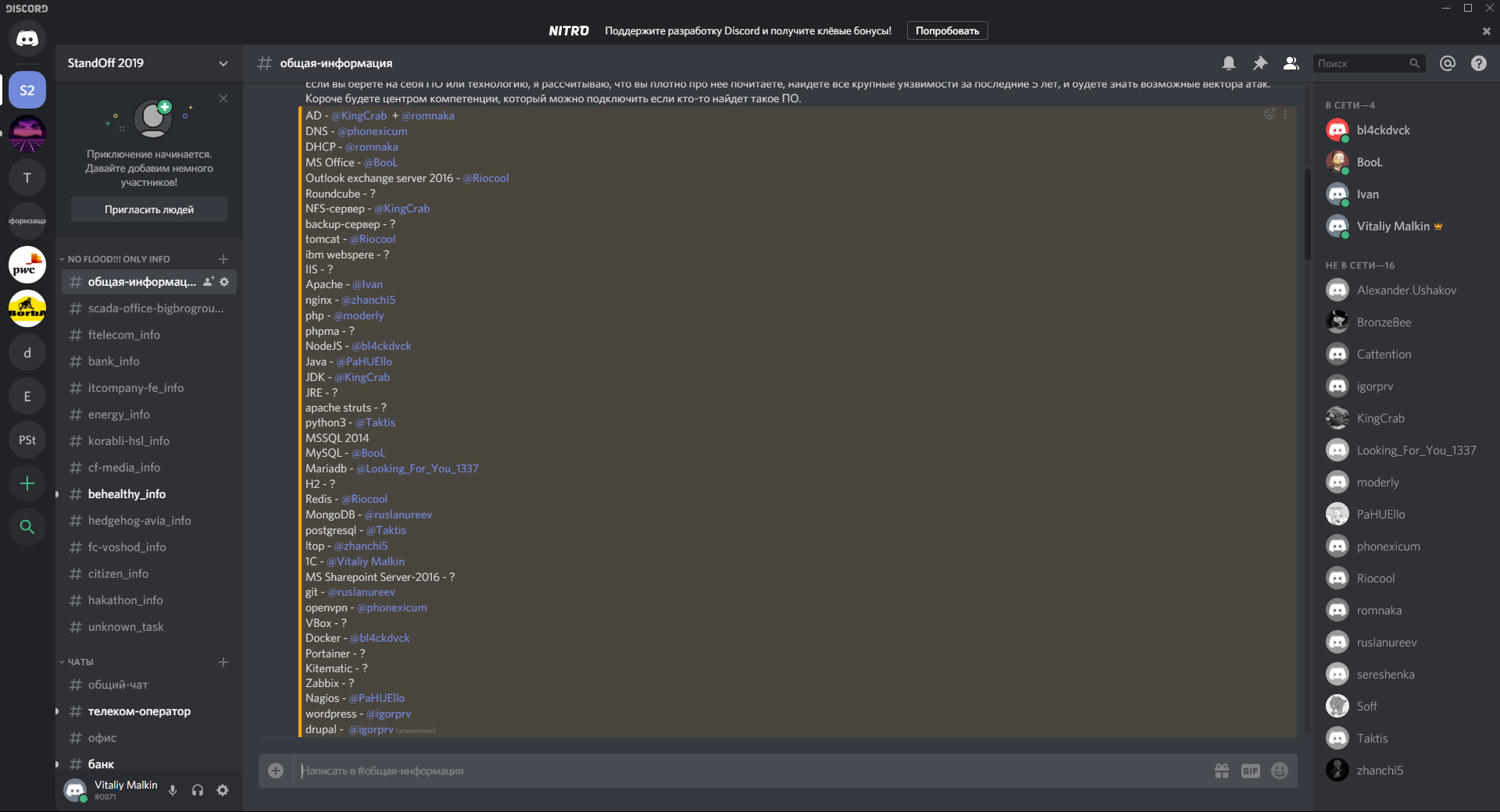Switch to energy_info channel
Image resolution: width=1500 pixels, height=812 pixels.
tap(149, 415)
